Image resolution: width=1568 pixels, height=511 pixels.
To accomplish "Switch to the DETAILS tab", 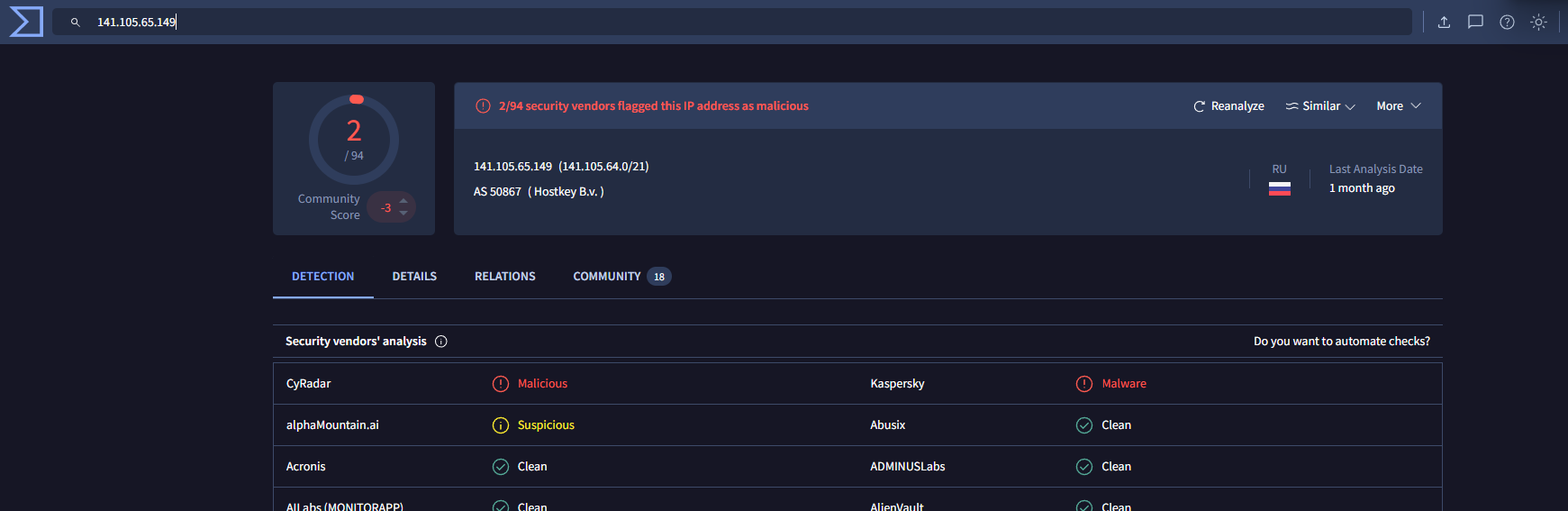I will (x=414, y=277).
